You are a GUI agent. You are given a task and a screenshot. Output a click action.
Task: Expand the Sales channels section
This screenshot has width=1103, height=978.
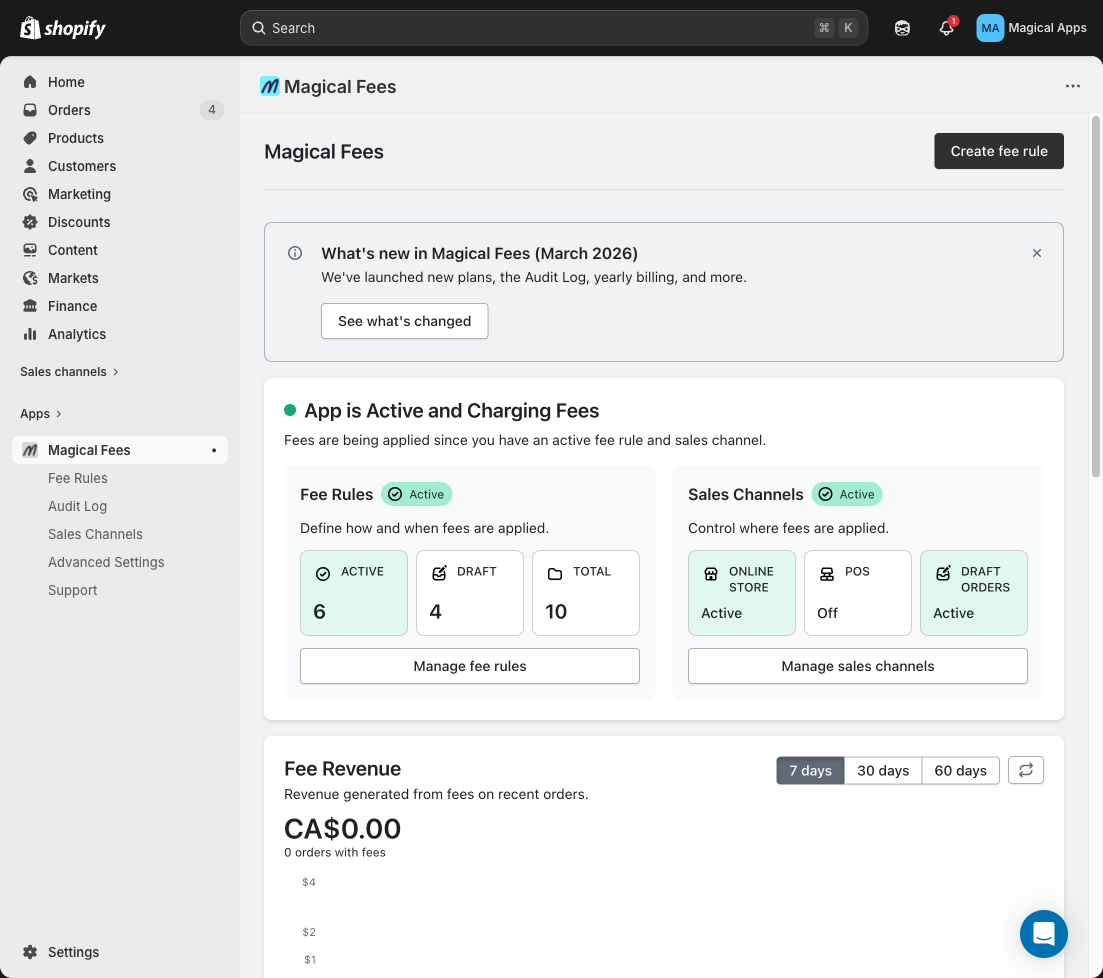[x=63, y=371]
